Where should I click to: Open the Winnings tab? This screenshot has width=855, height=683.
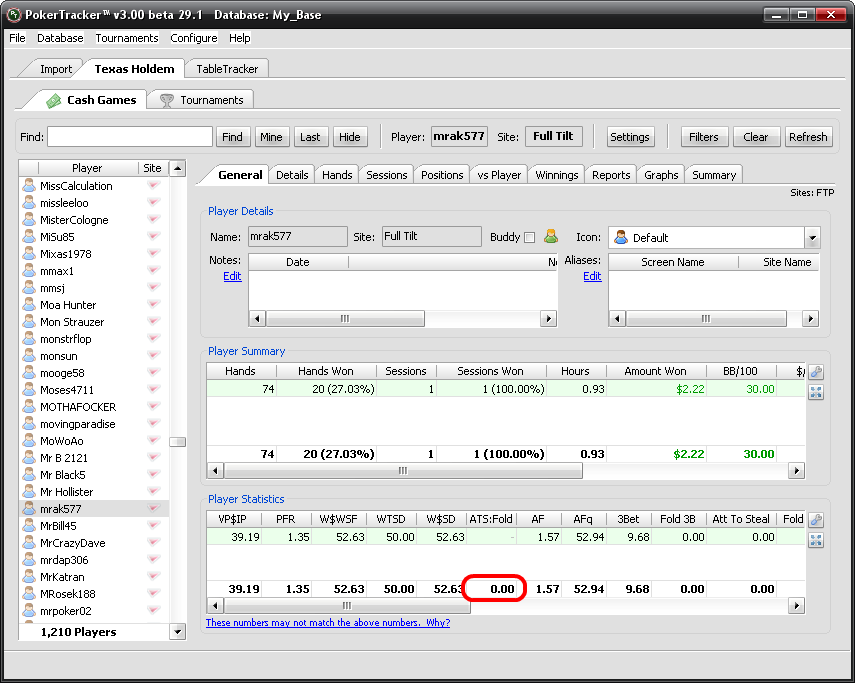coord(557,175)
